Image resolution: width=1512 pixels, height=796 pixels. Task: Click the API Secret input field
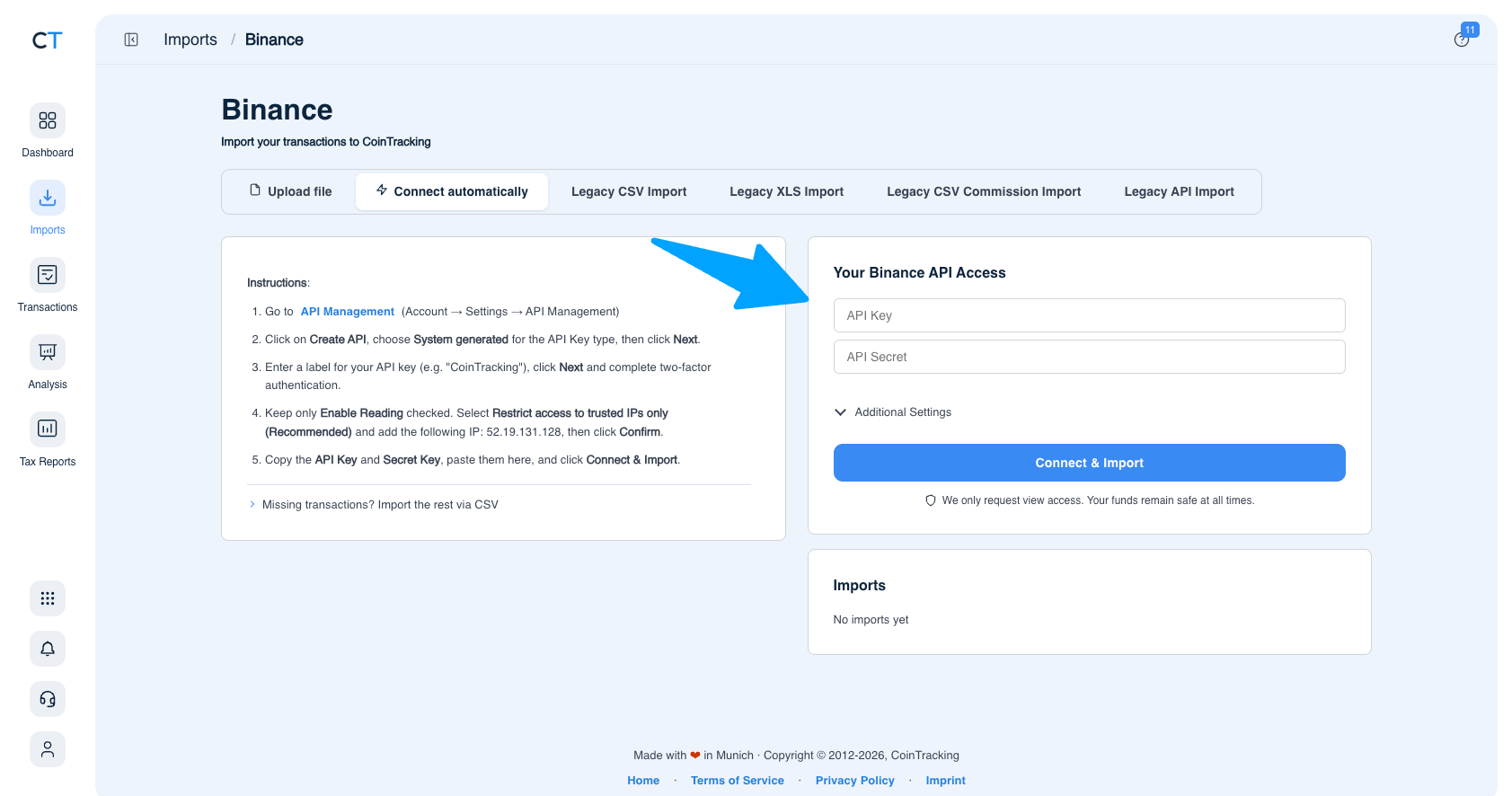[x=1089, y=357]
